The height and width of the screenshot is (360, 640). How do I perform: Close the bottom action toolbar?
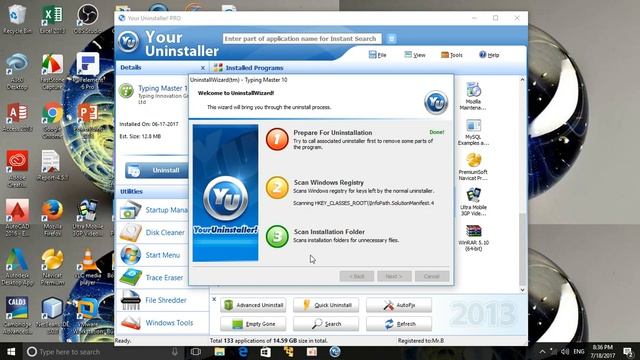pos(214,299)
